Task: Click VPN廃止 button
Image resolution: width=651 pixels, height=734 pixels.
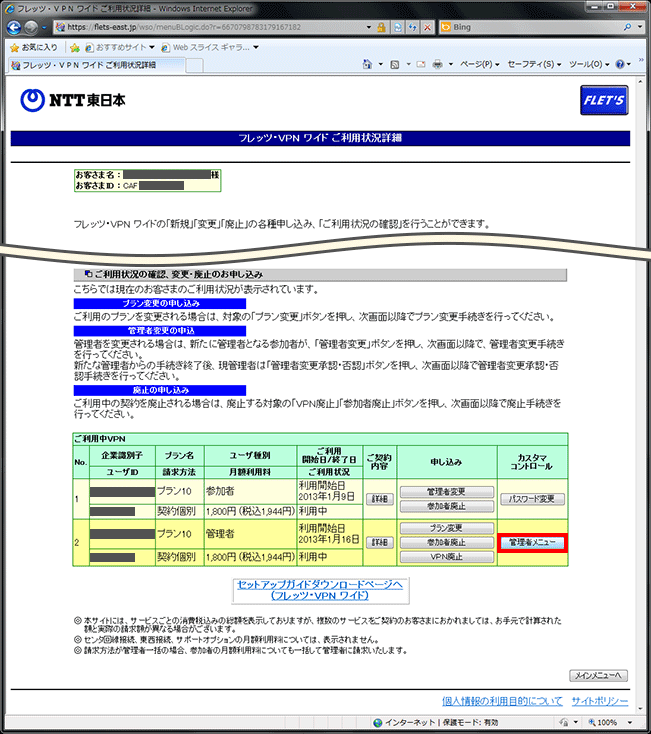Action: point(446,557)
